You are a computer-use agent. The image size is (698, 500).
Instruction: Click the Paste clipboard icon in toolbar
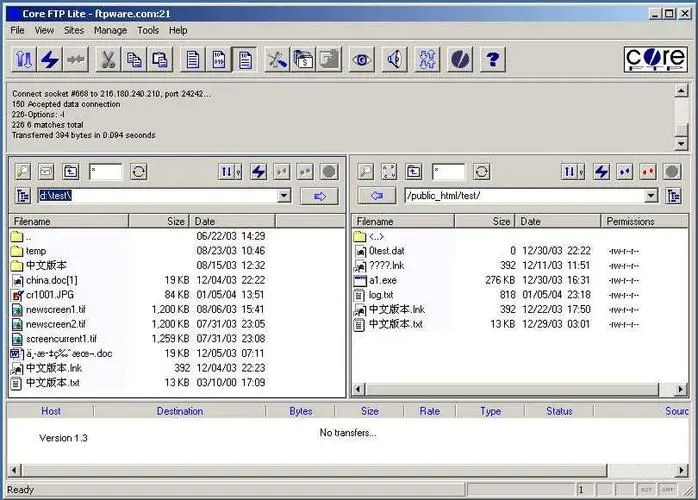coord(160,59)
